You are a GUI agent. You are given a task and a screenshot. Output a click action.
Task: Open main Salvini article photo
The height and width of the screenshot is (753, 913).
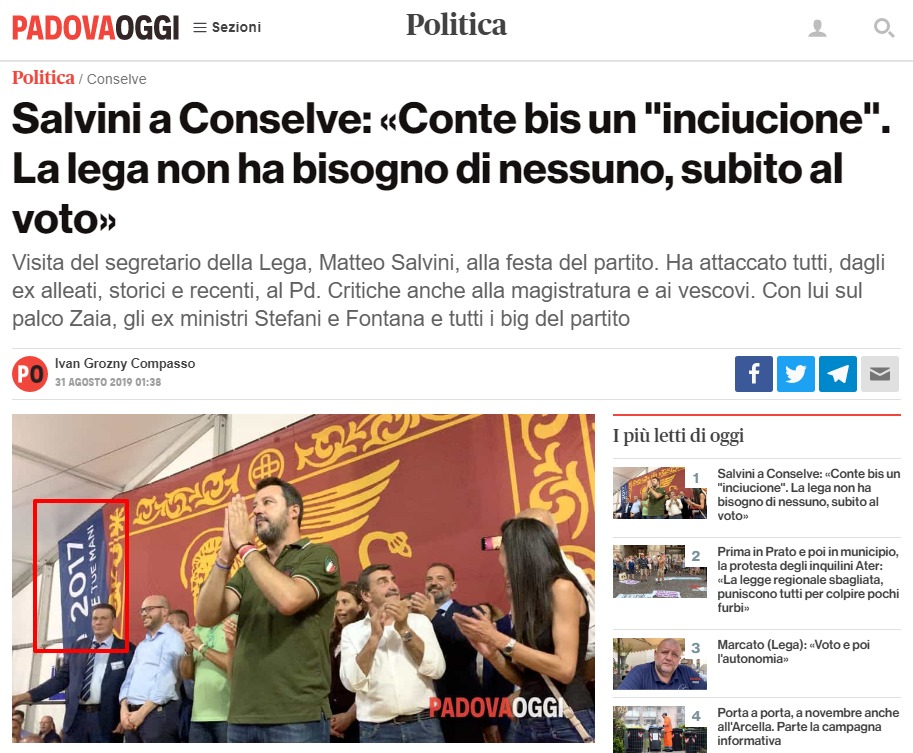(x=303, y=578)
